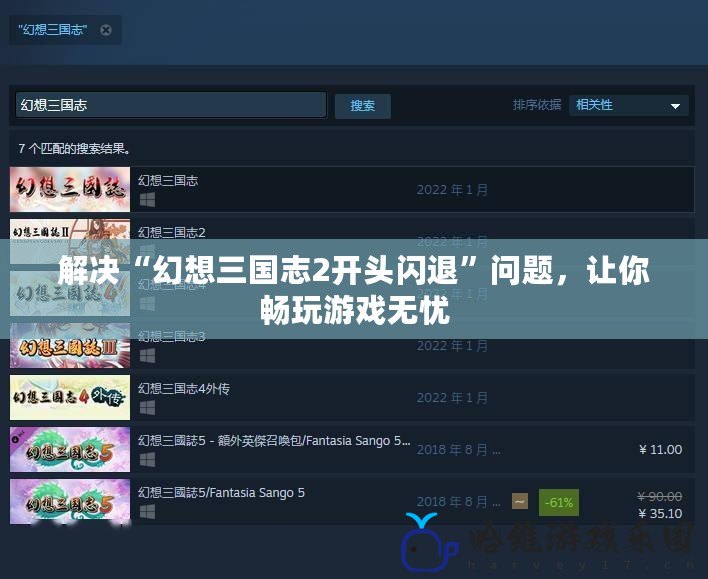Viewport: 708px width, 579px height.
Task: Click the ¥ 11.00 price
Action: [661, 450]
